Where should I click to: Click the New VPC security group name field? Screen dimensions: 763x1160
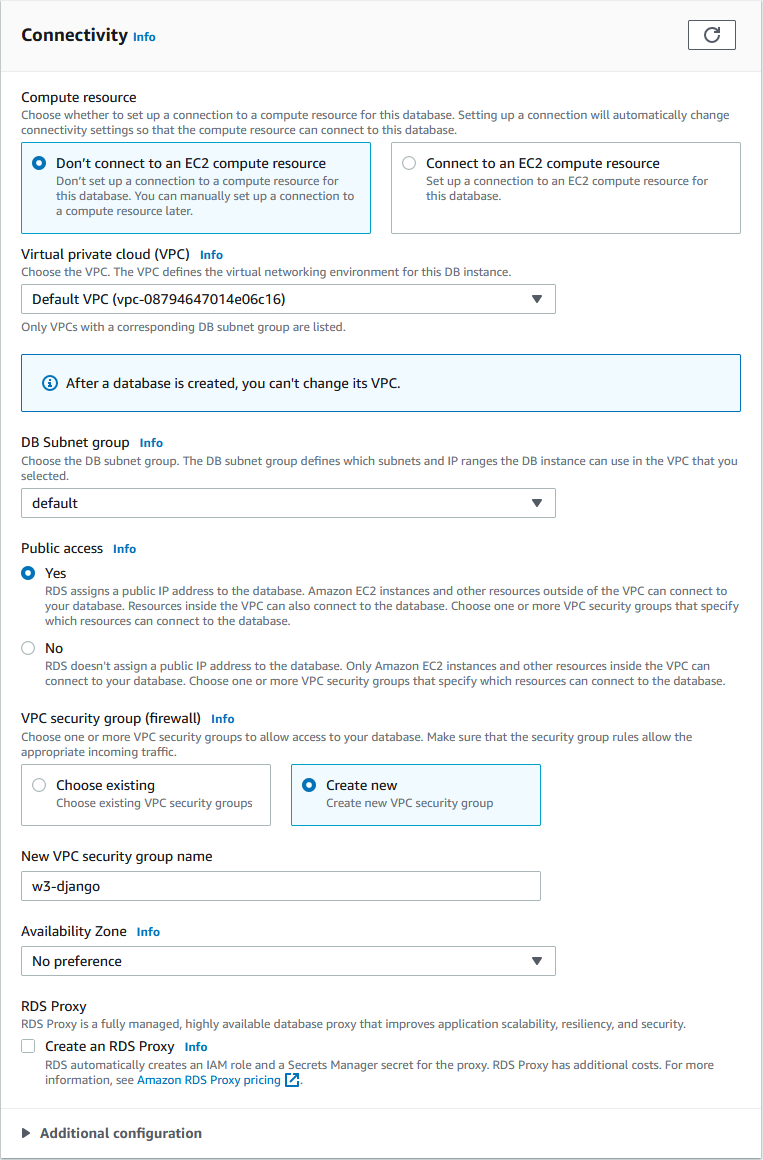[281, 886]
